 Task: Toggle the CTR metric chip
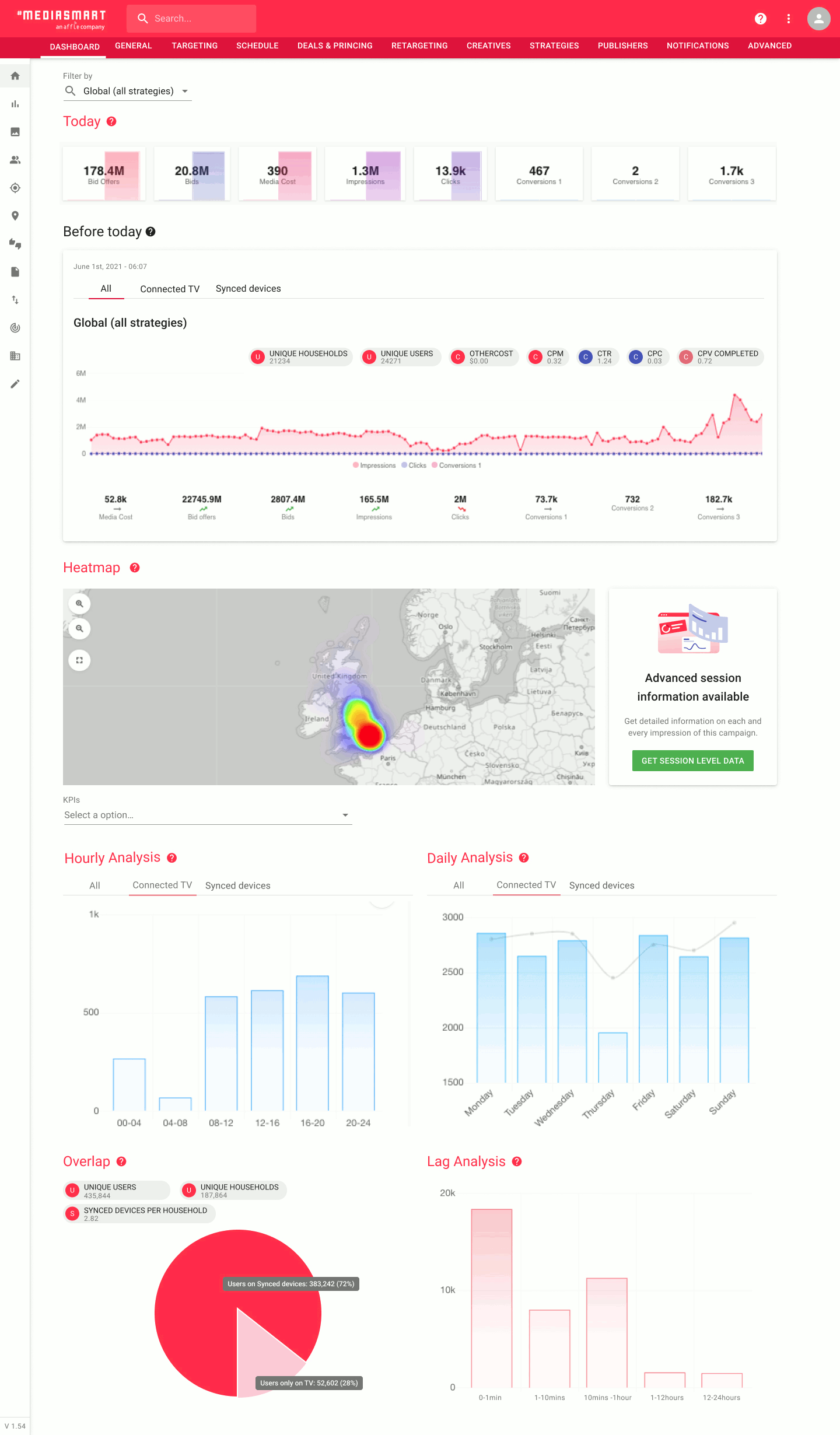pyautogui.click(x=597, y=357)
